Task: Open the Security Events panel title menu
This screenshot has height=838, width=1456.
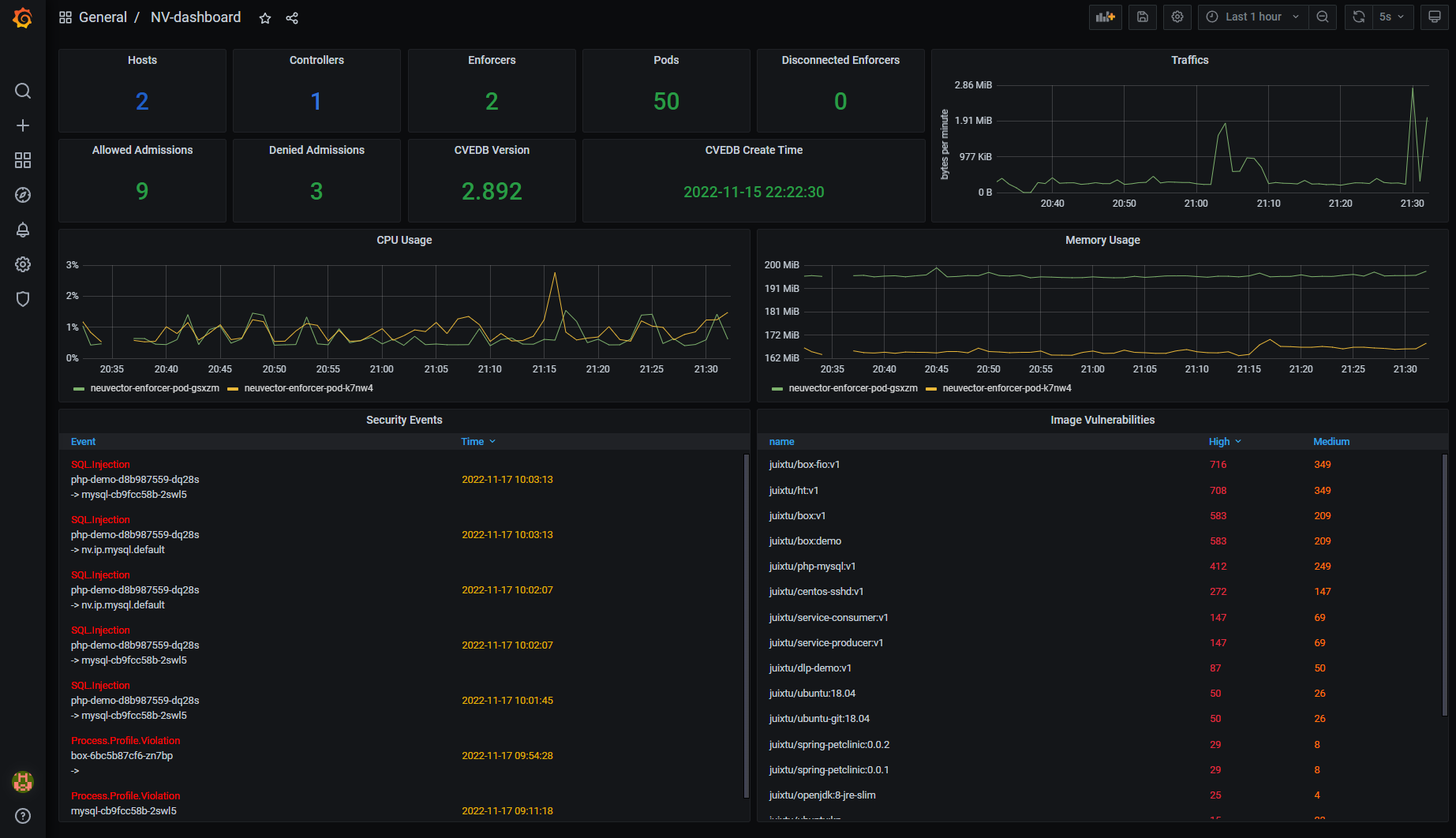Action: coord(404,420)
